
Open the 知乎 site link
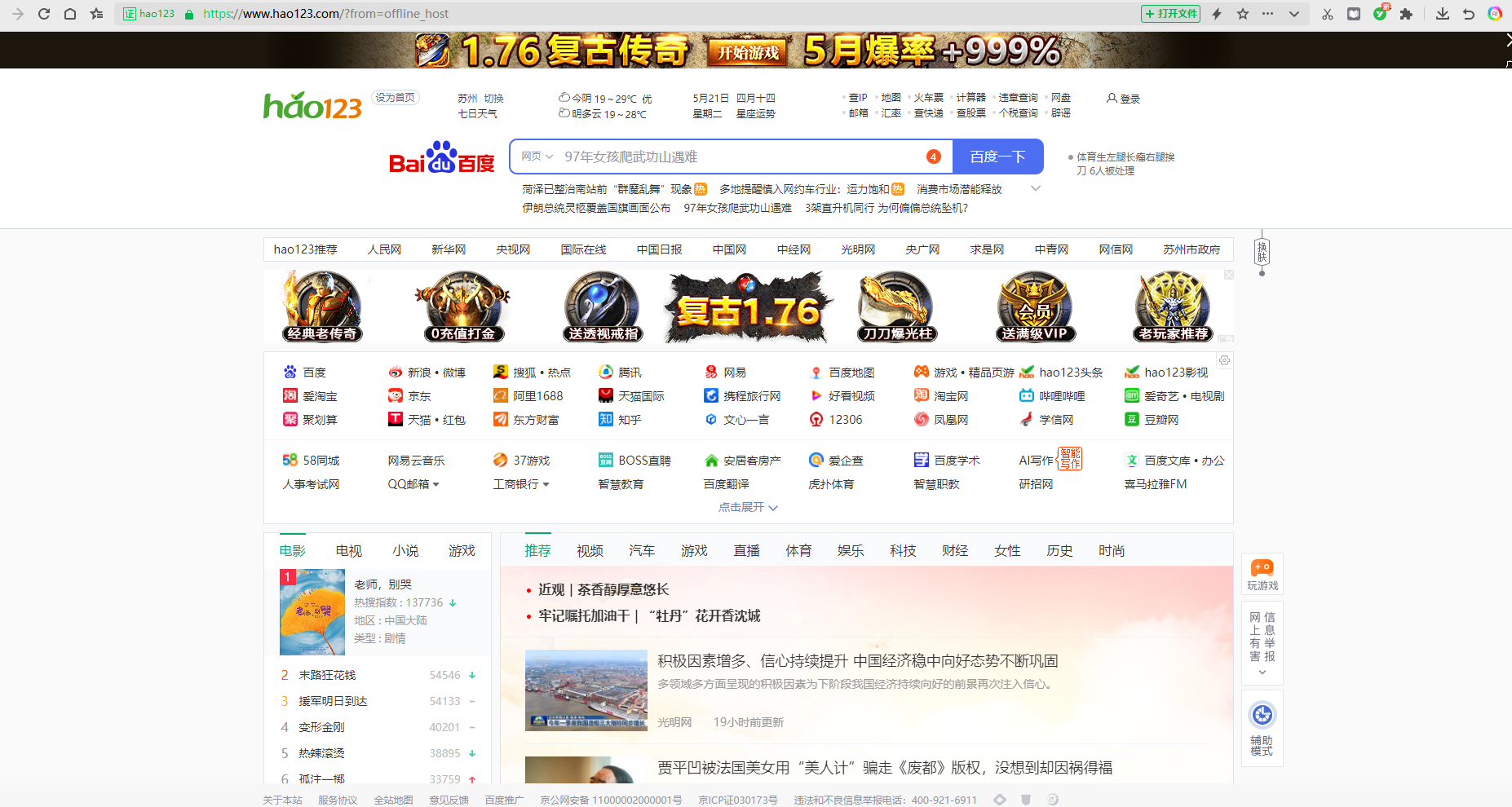point(620,420)
